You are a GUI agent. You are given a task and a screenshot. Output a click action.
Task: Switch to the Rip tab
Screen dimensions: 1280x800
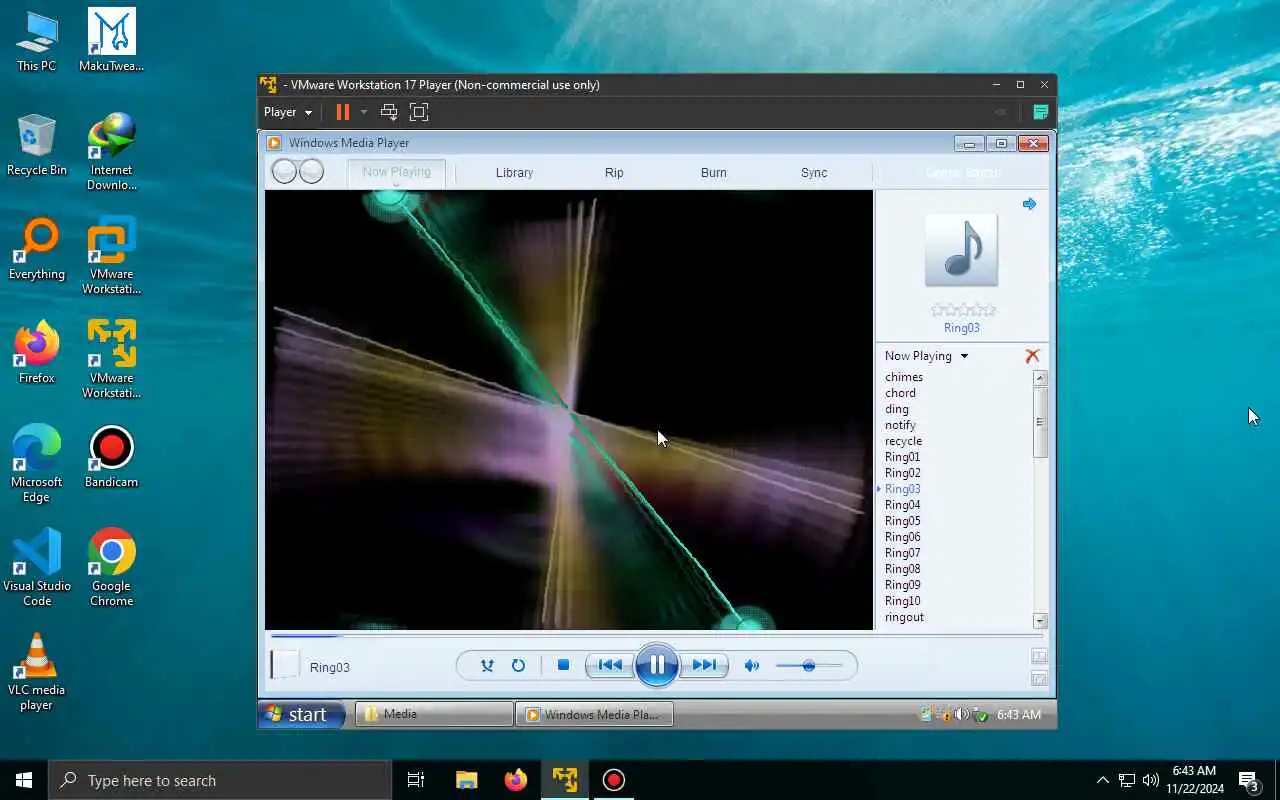pyautogui.click(x=614, y=172)
